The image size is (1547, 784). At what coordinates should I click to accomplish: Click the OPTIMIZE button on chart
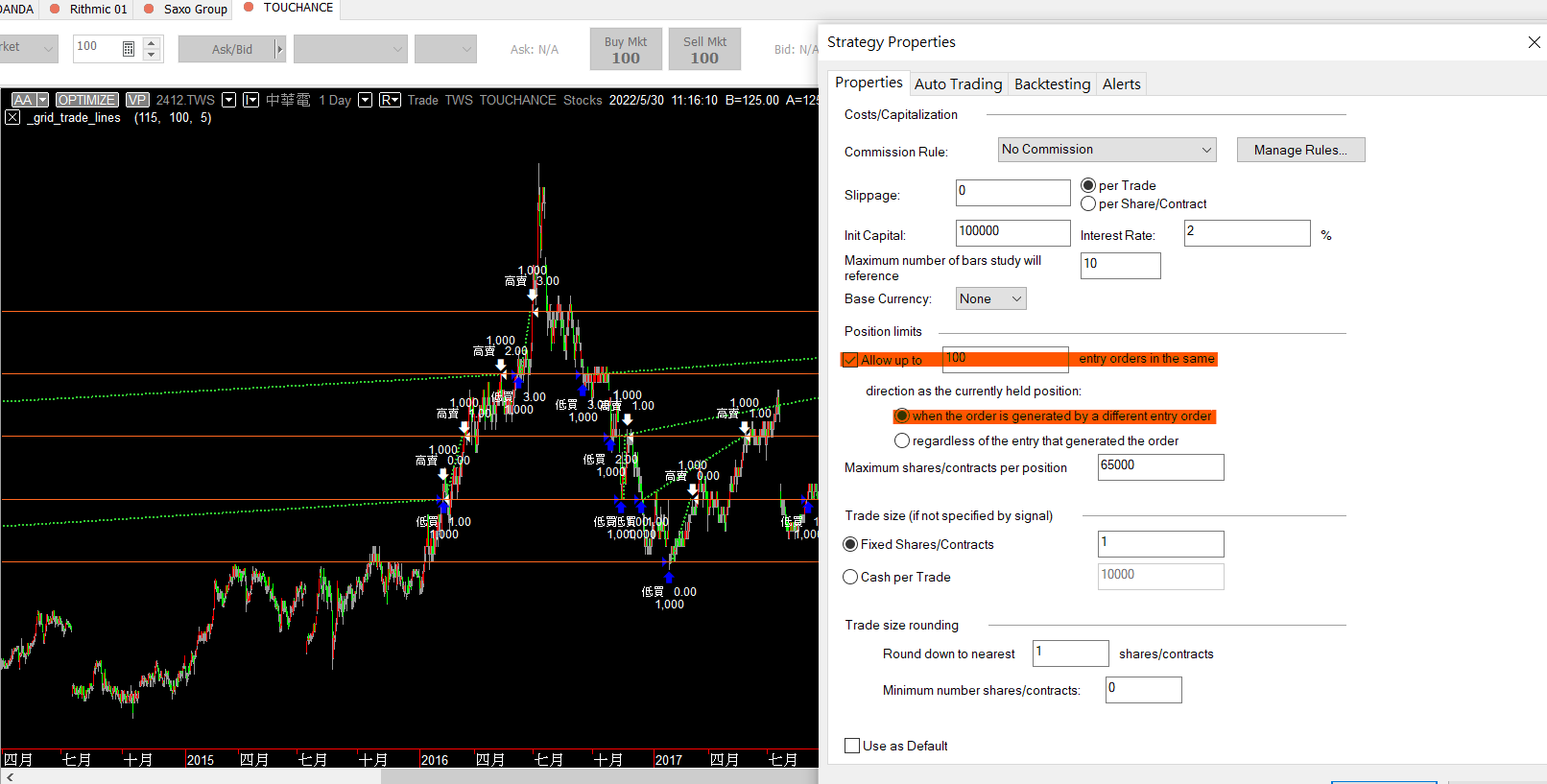(86, 100)
